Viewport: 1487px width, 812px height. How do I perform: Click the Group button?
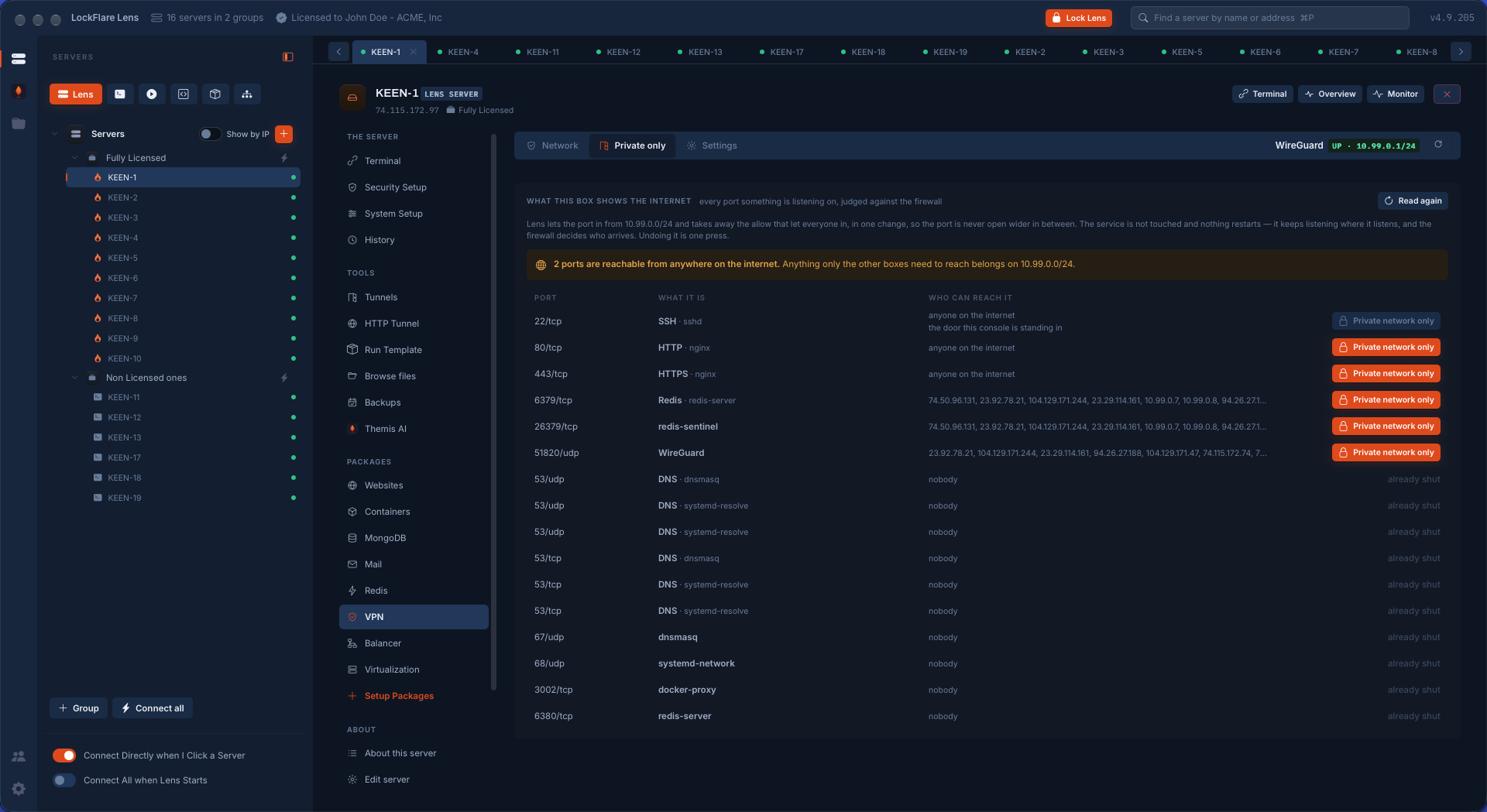pyautogui.click(x=79, y=708)
